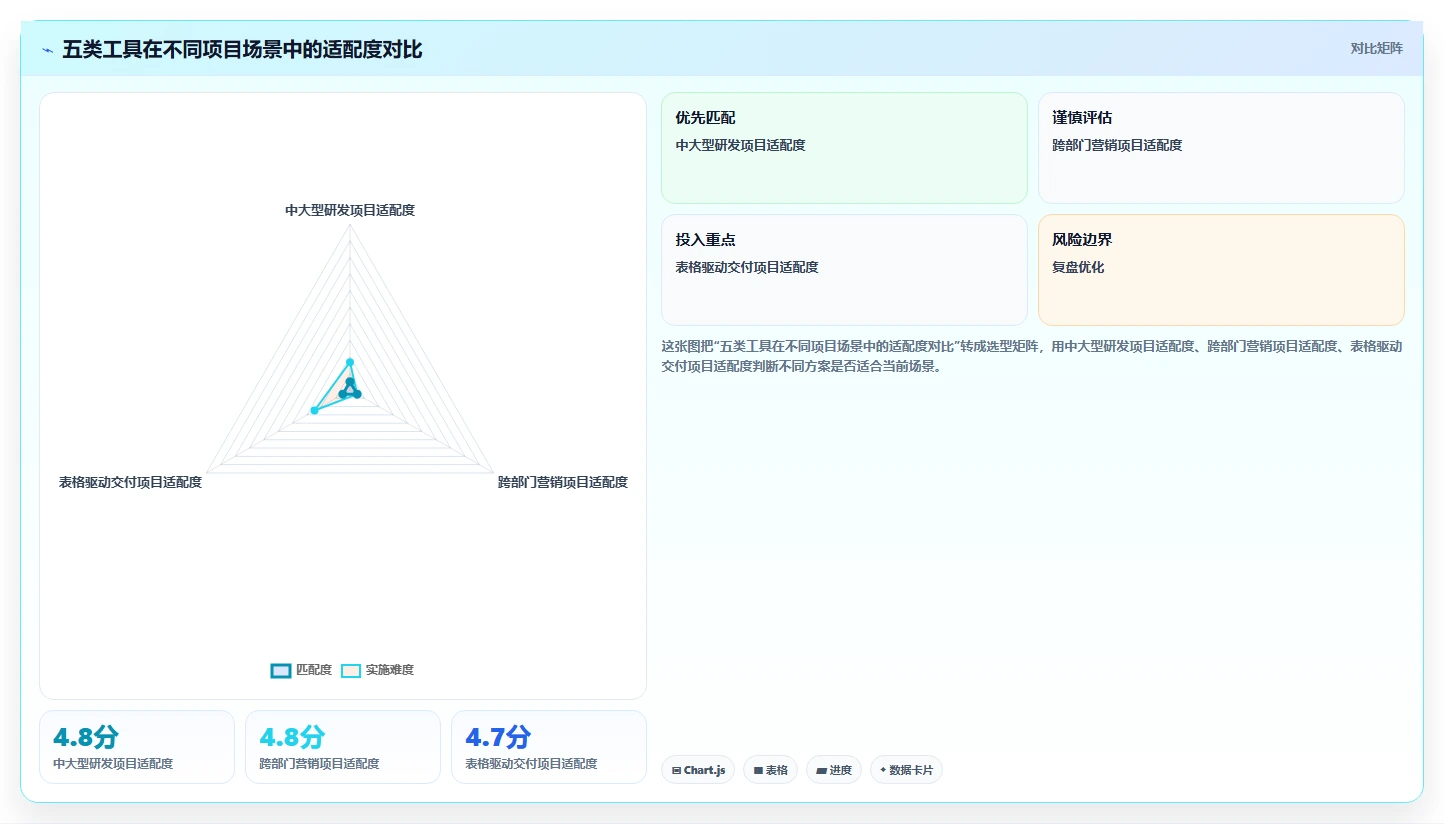The width and height of the screenshot is (1444, 824).
Task: Toggle the 匹配度 series in chart legend
Action: (x=301, y=670)
